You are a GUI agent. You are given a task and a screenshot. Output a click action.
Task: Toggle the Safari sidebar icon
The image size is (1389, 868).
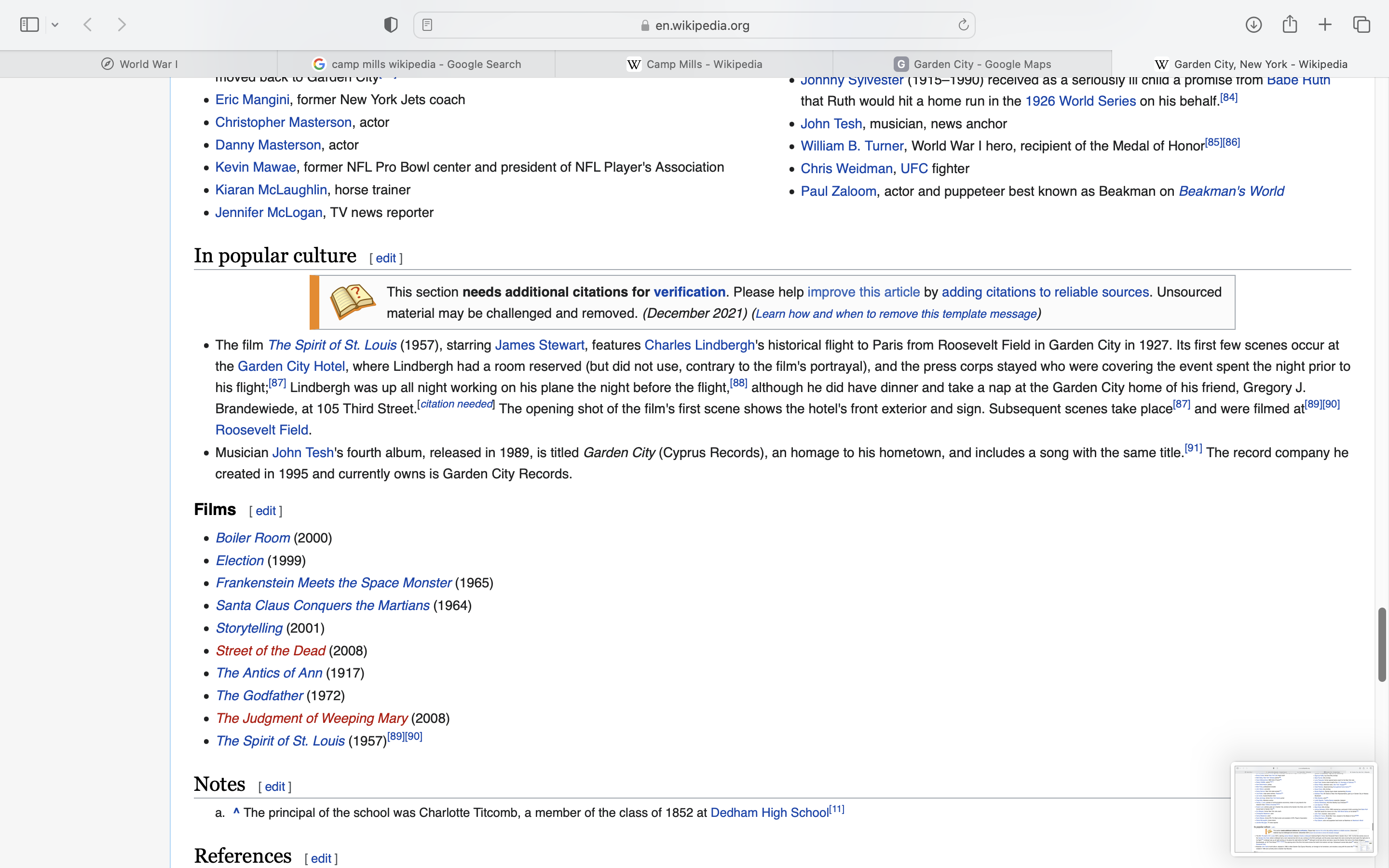[29, 25]
